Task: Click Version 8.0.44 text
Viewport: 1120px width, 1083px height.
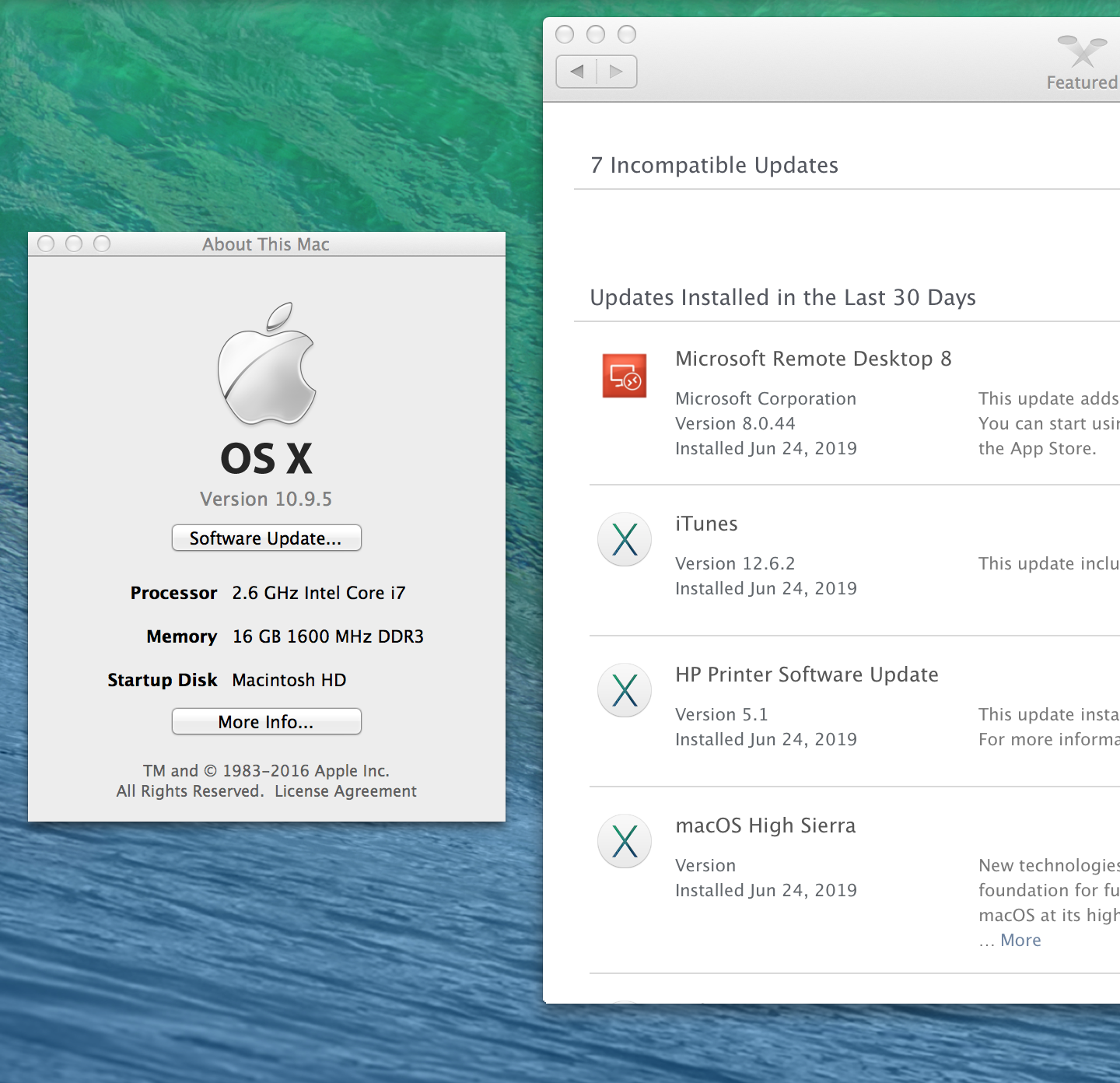Action: click(x=735, y=423)
